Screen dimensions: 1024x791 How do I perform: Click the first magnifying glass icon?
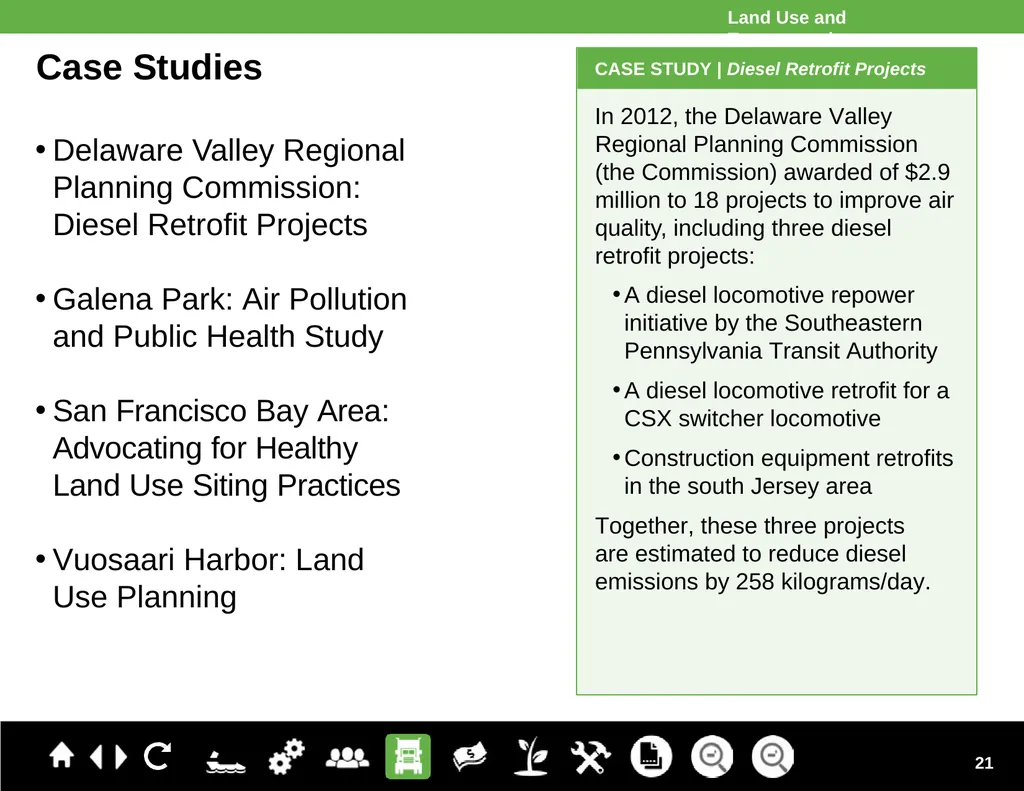click(x=712, y=756)
